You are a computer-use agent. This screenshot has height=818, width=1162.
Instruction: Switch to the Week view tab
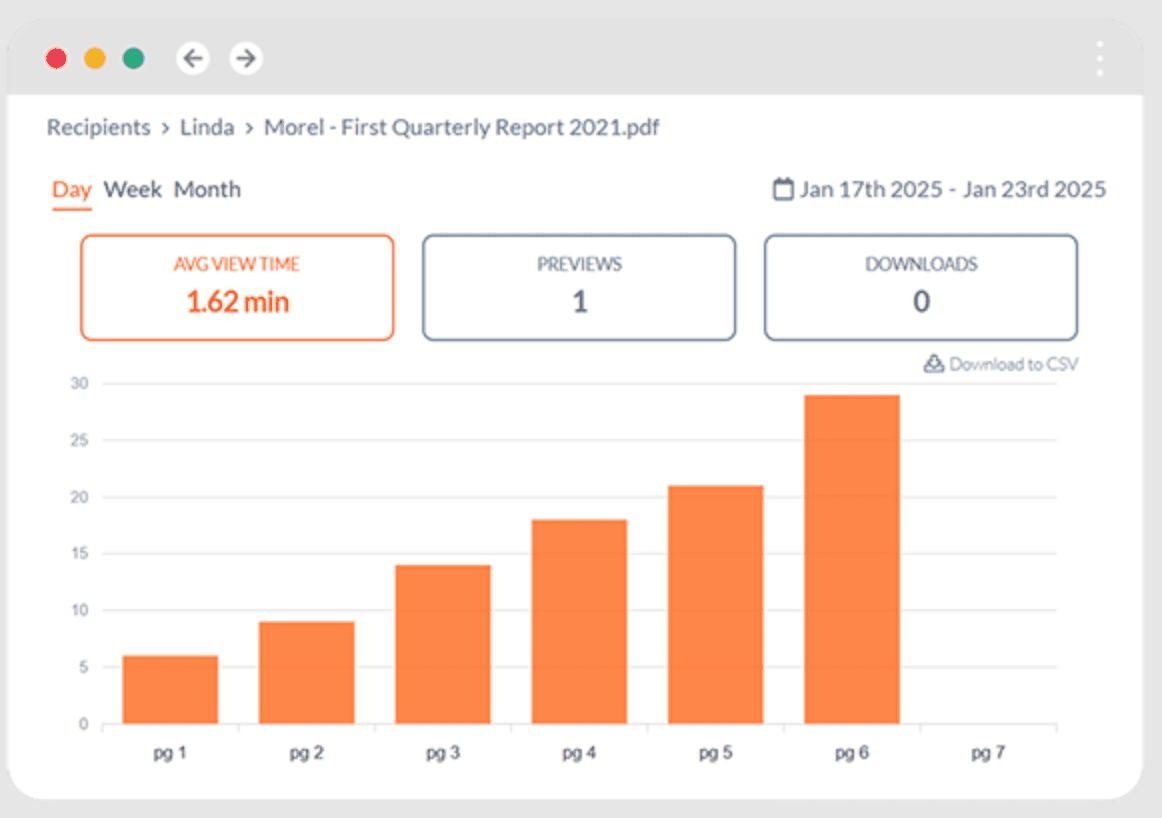132,189
